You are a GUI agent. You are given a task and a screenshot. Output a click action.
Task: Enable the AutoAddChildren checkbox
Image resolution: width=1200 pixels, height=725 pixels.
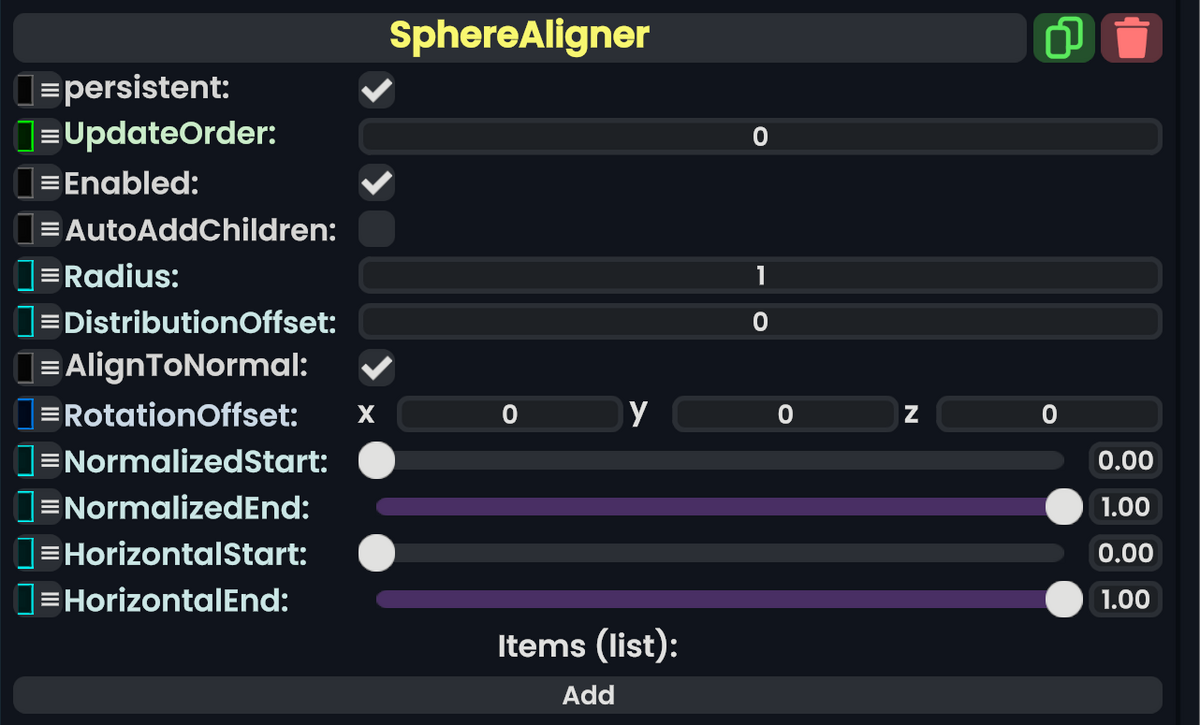(x=376, y=229)
